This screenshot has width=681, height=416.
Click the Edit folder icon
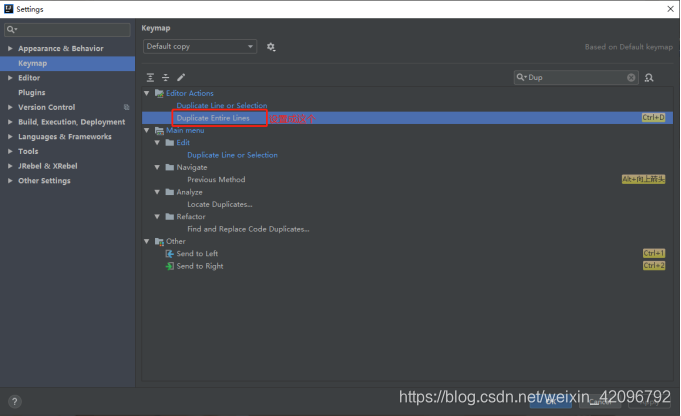170,142
